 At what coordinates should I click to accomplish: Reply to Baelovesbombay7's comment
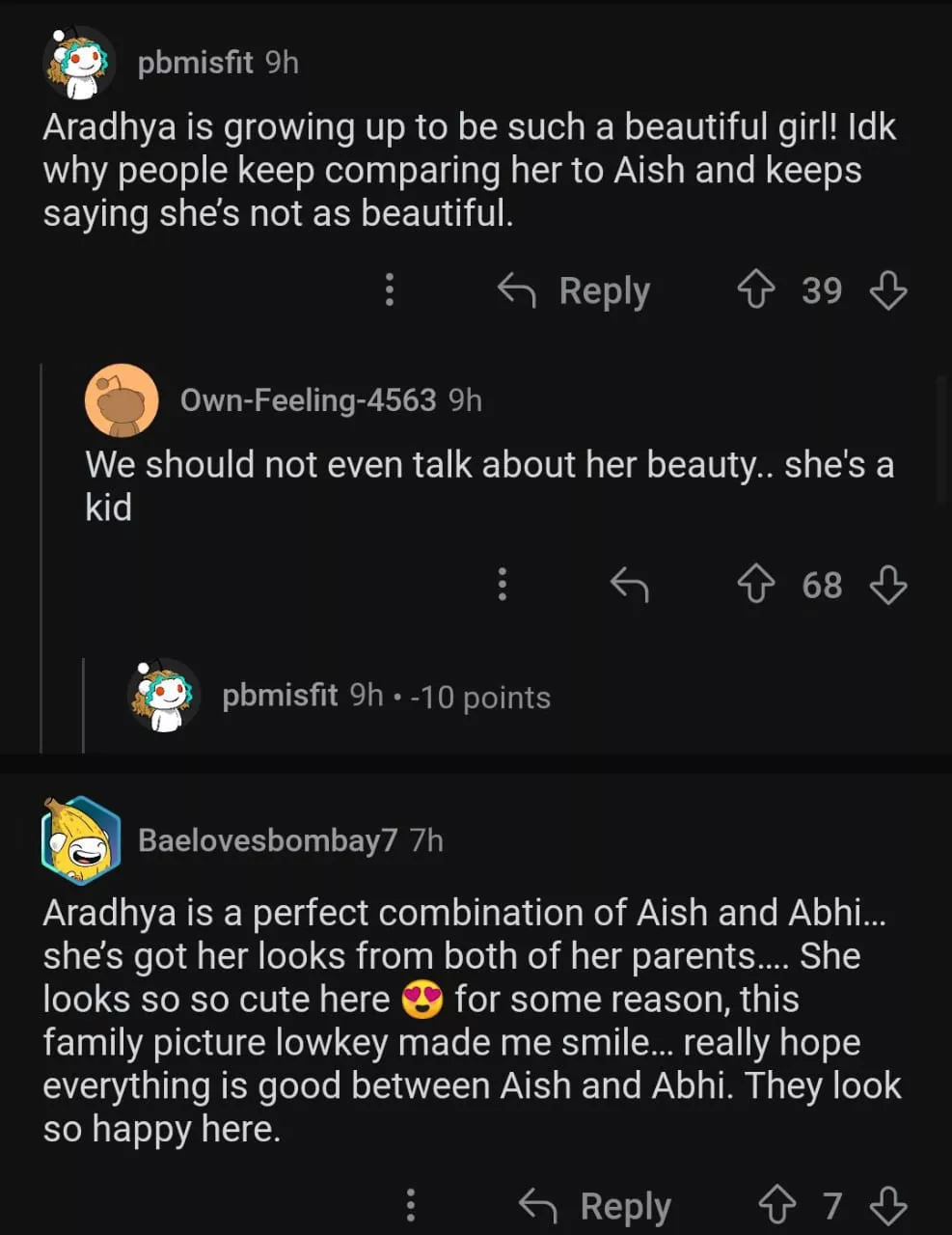point(596,1205)
